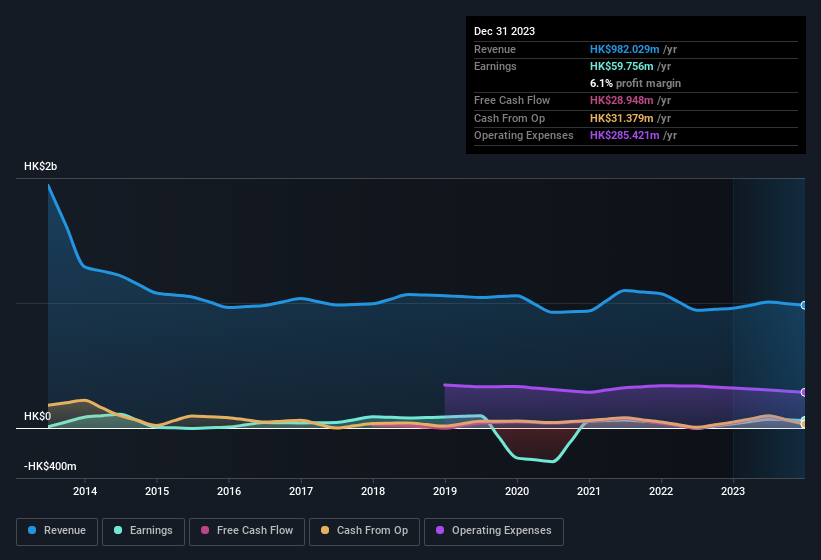Select the 2021 label on time axis
This screenshot has height=560, width=821.
[589, 491]
